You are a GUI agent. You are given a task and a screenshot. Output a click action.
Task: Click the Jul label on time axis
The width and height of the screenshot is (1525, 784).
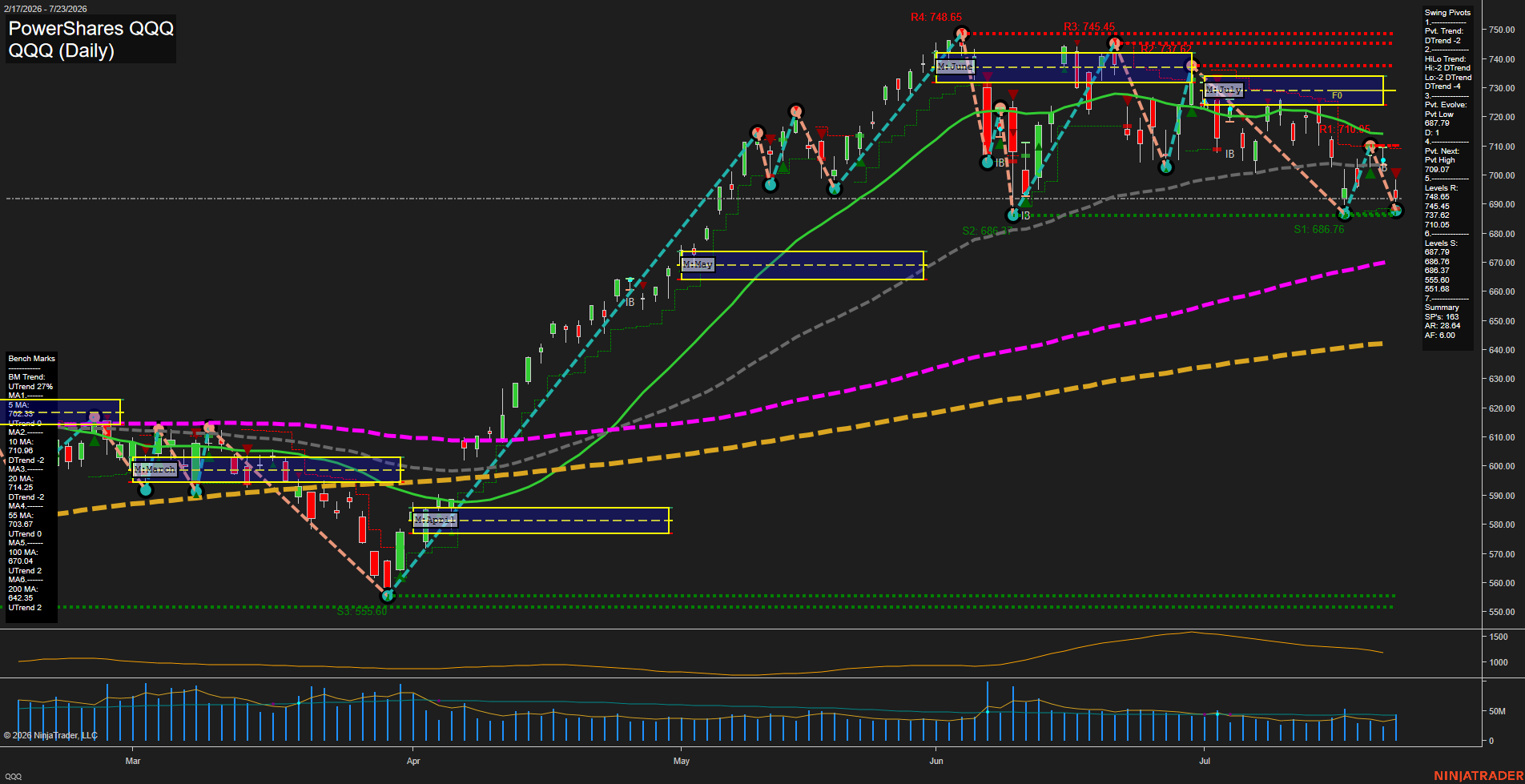1205,761
